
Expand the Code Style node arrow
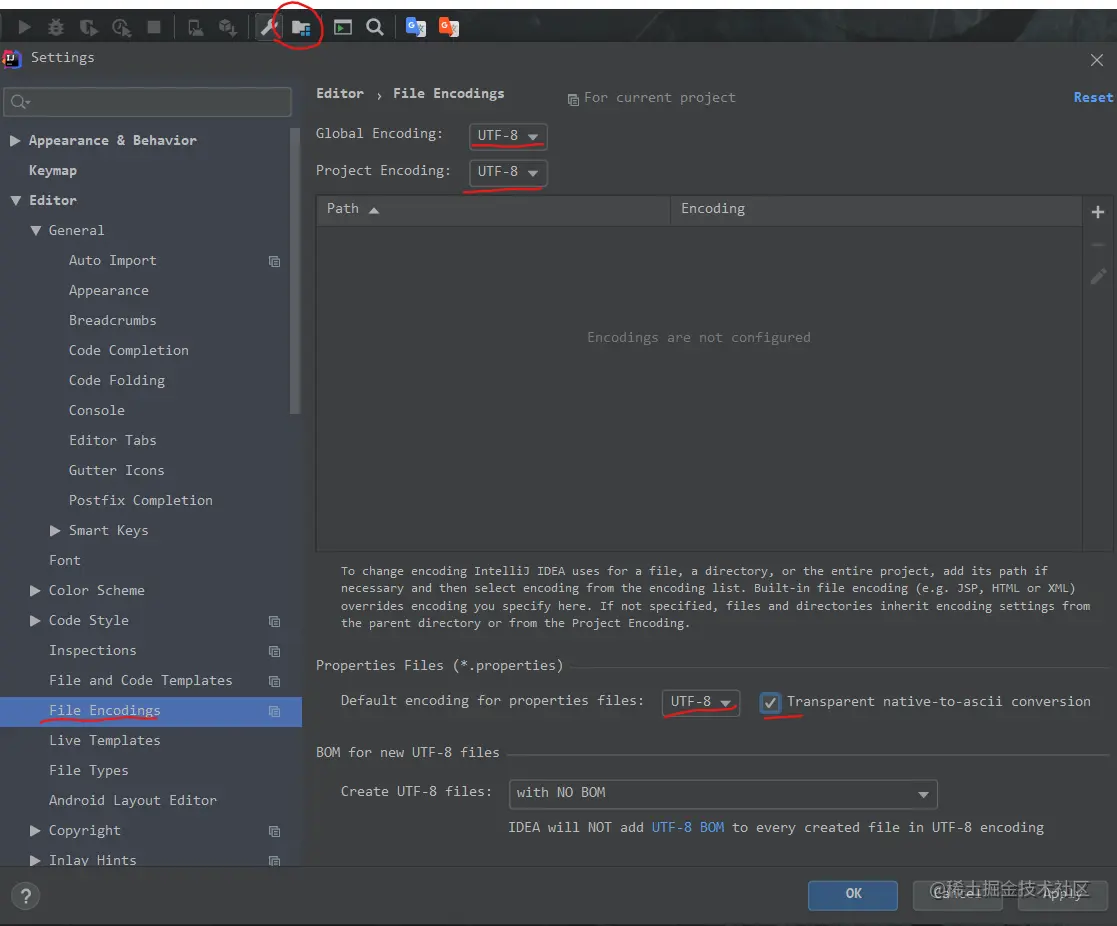(x=35, y=620)
